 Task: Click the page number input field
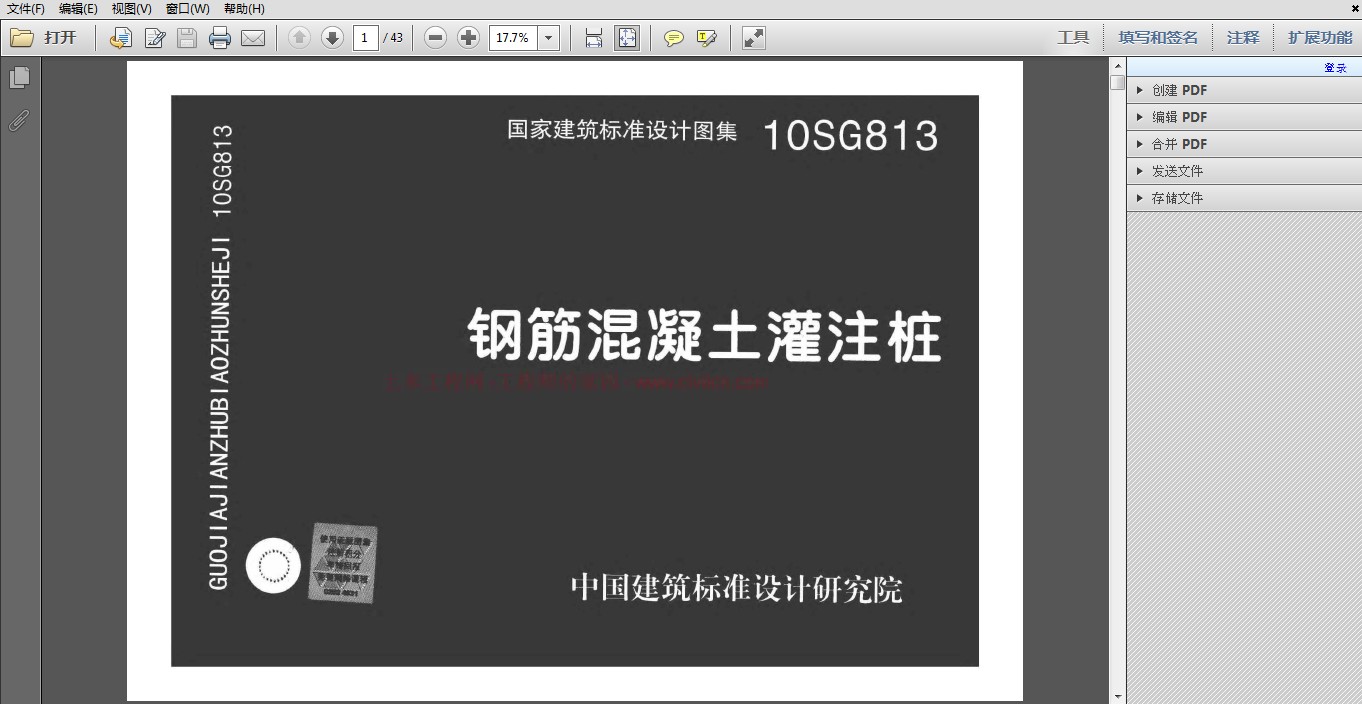click(x=366, y=38)
